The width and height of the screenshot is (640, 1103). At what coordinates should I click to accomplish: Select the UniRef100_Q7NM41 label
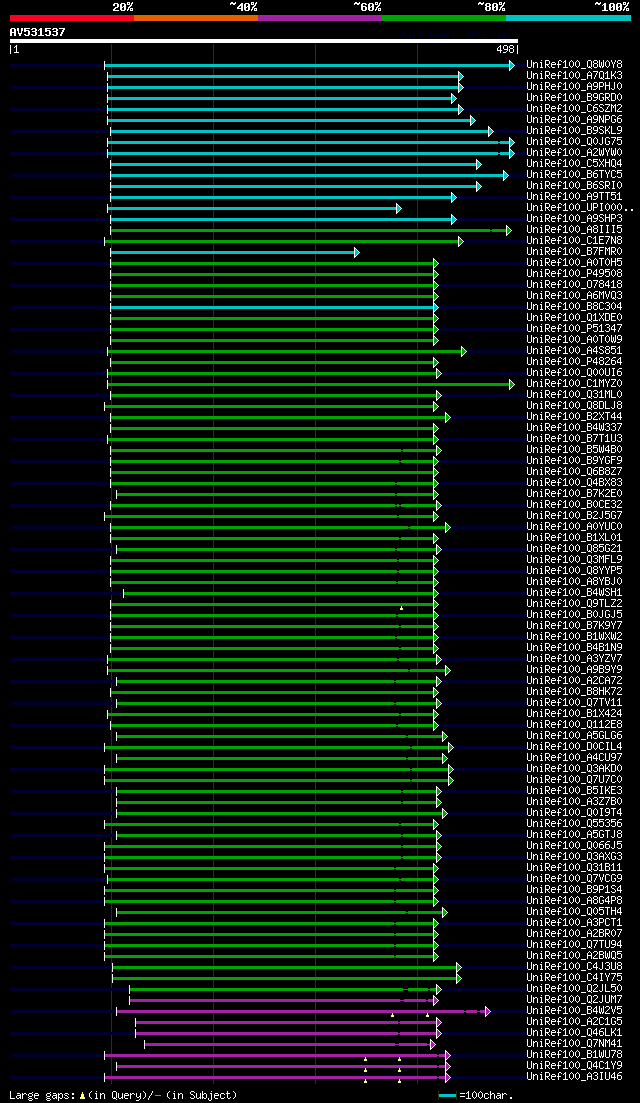[x=574, y=1044]
